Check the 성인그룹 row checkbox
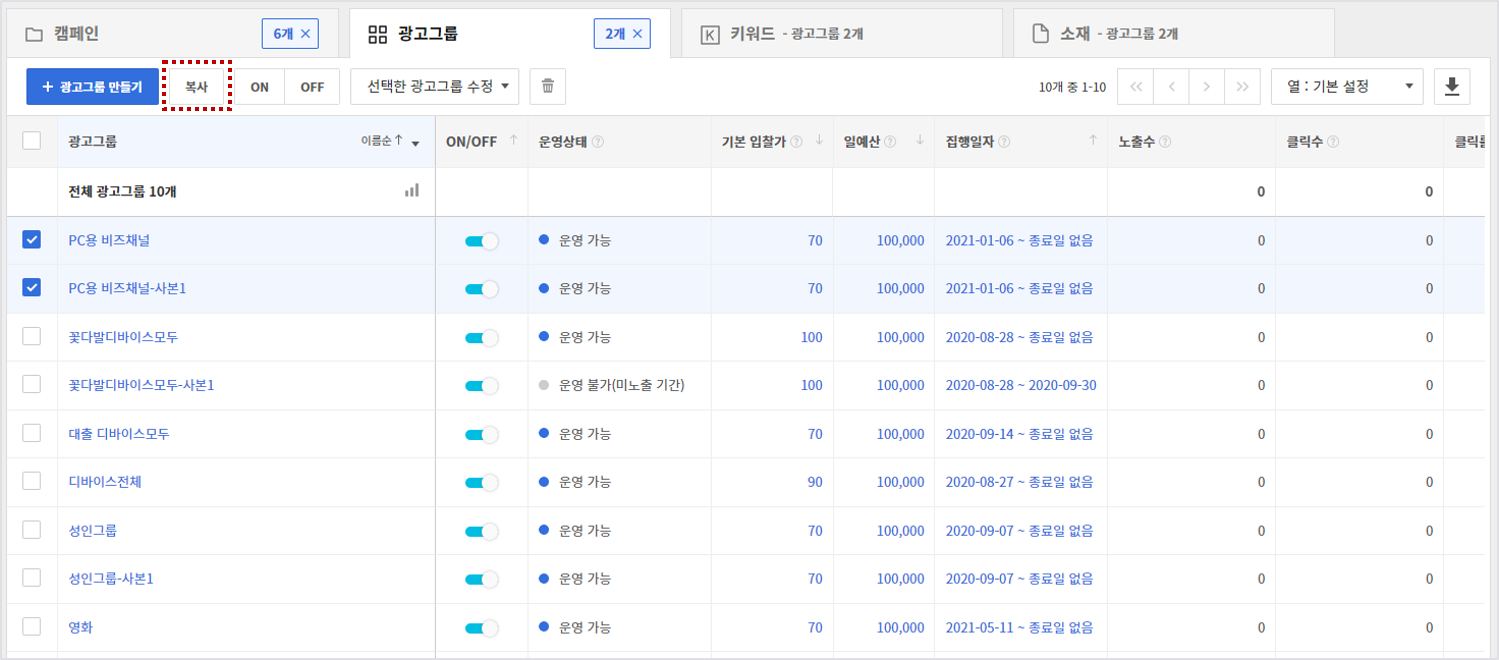The width and height of the screenshot is (1499, 660). 32,530
